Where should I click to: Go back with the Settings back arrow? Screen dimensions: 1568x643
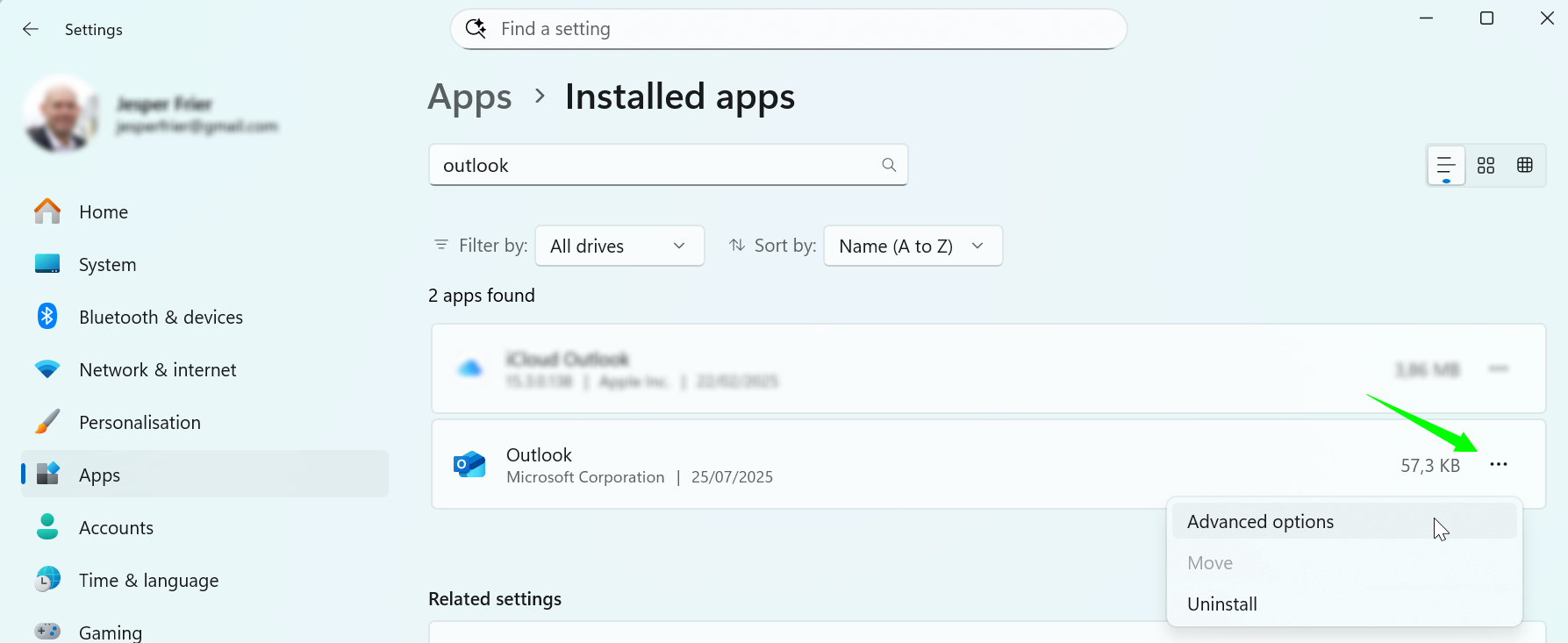(31, 29)
